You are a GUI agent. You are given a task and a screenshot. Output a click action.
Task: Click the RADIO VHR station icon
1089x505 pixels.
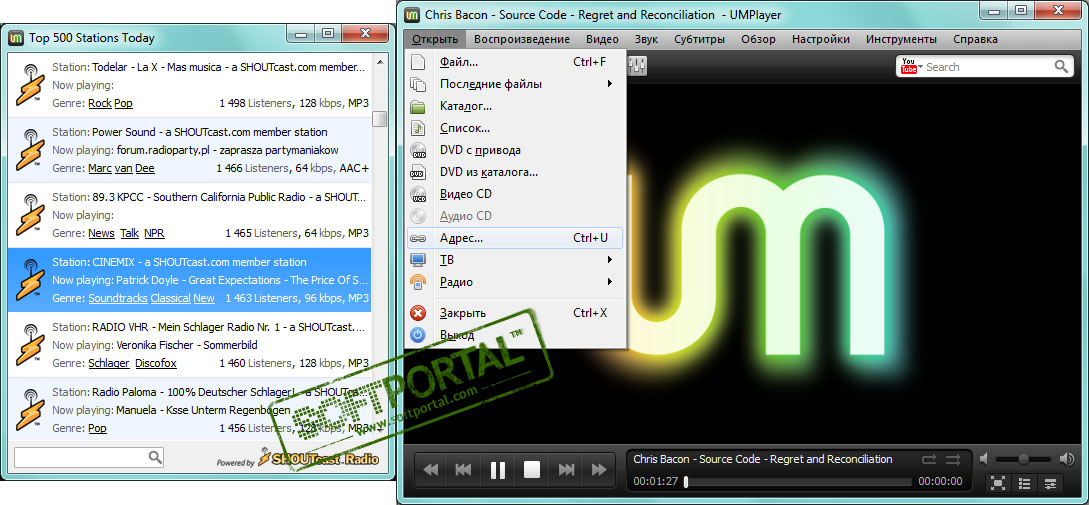[30, 345]
